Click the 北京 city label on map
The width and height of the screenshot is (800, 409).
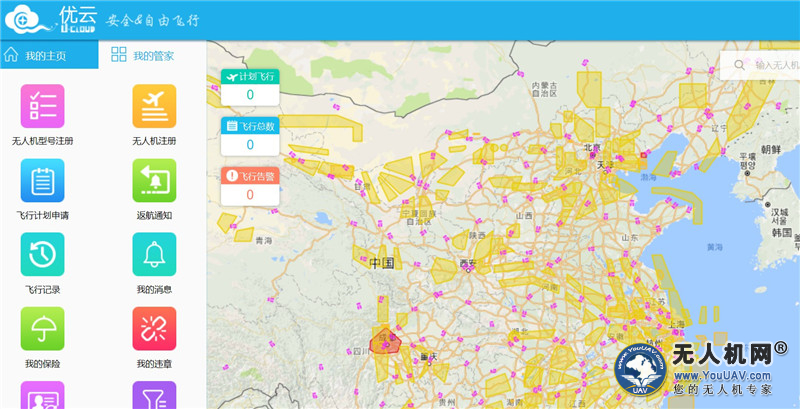click(x=592, y=148)
